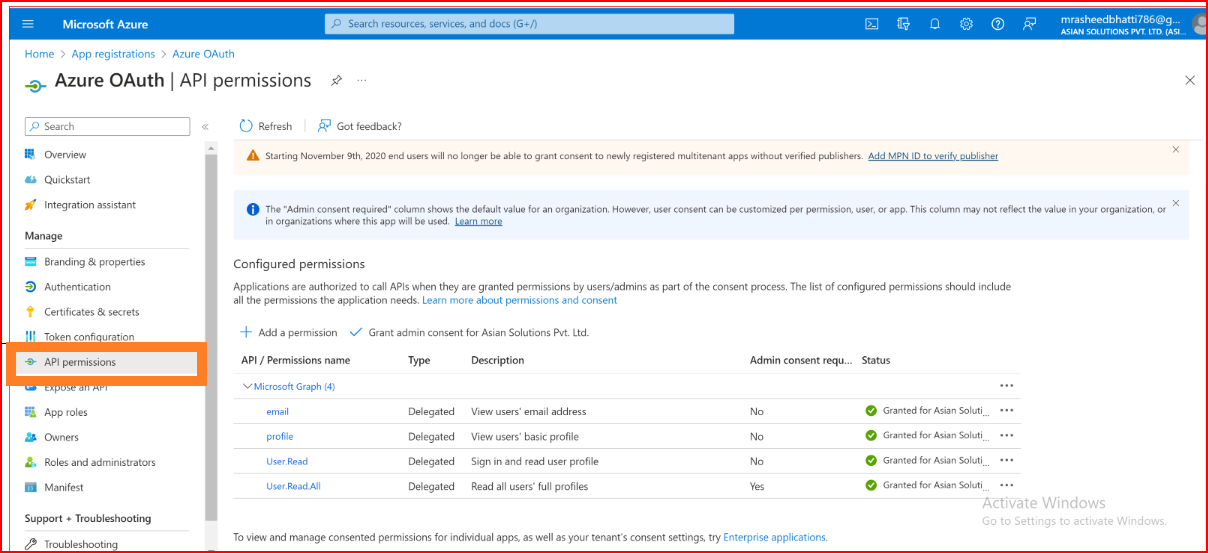The height and width of the screenshot is (553, 1208).
Task: Open the profile permission link
Action: [280, 436]
